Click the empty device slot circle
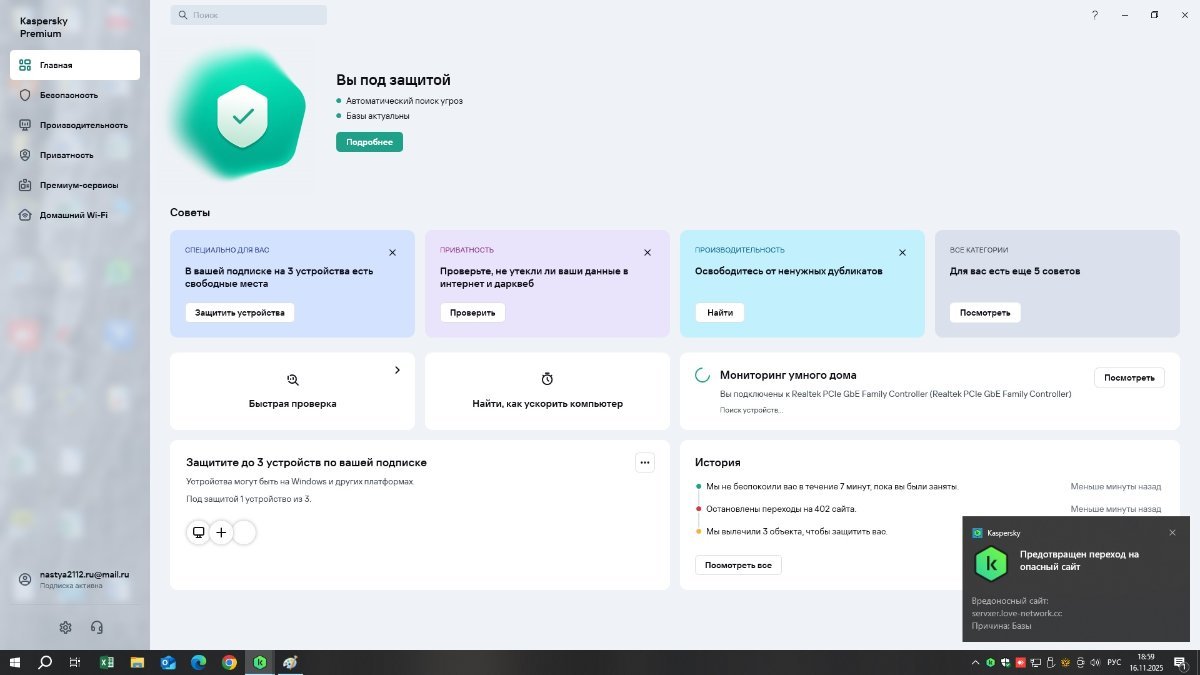1200x675 pixels. pyautogui.click(x=244, y=532)
